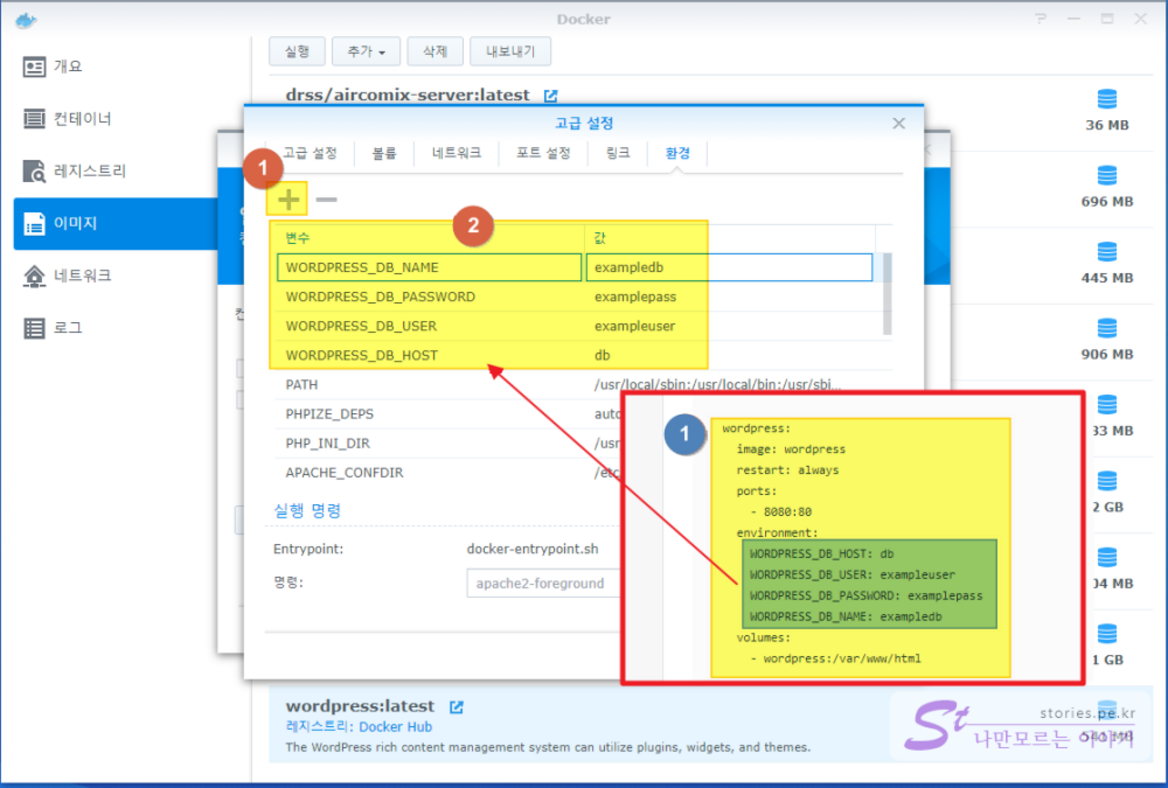Select 네트워크 network in sidebar

81,275
